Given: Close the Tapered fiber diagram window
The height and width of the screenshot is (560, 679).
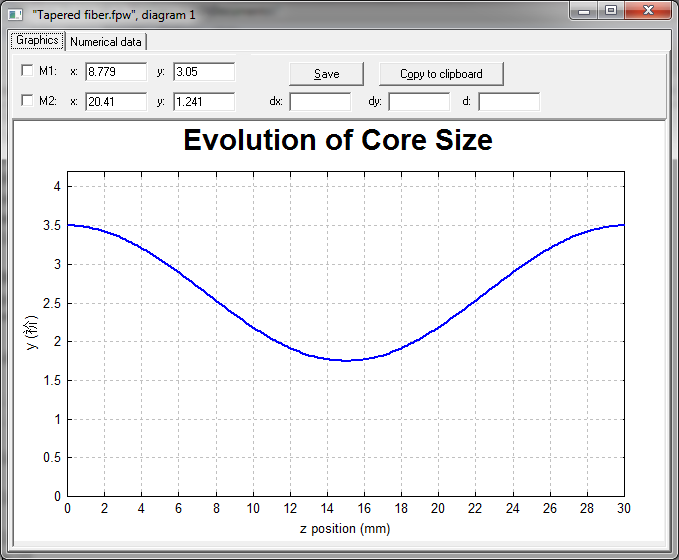Looking at the screenshot, I should click(x=648, y=11).
